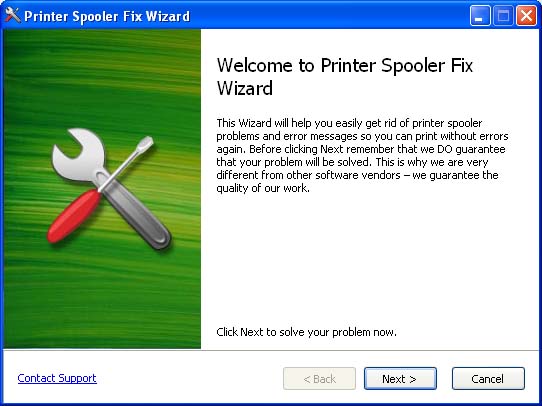Open the Contact Support link

coord(57,378)
